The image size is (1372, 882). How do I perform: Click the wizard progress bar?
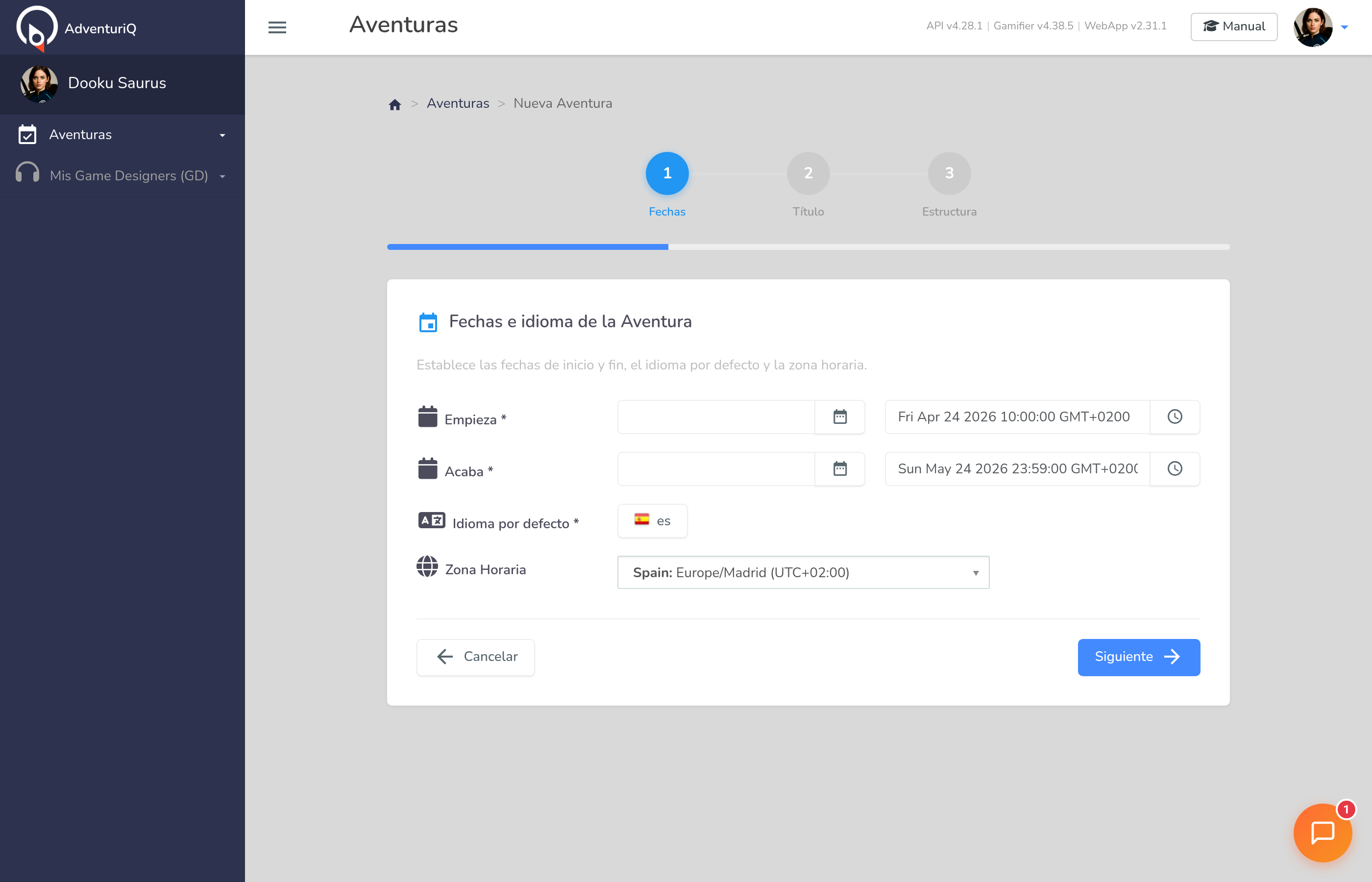[x=808, y=247]
